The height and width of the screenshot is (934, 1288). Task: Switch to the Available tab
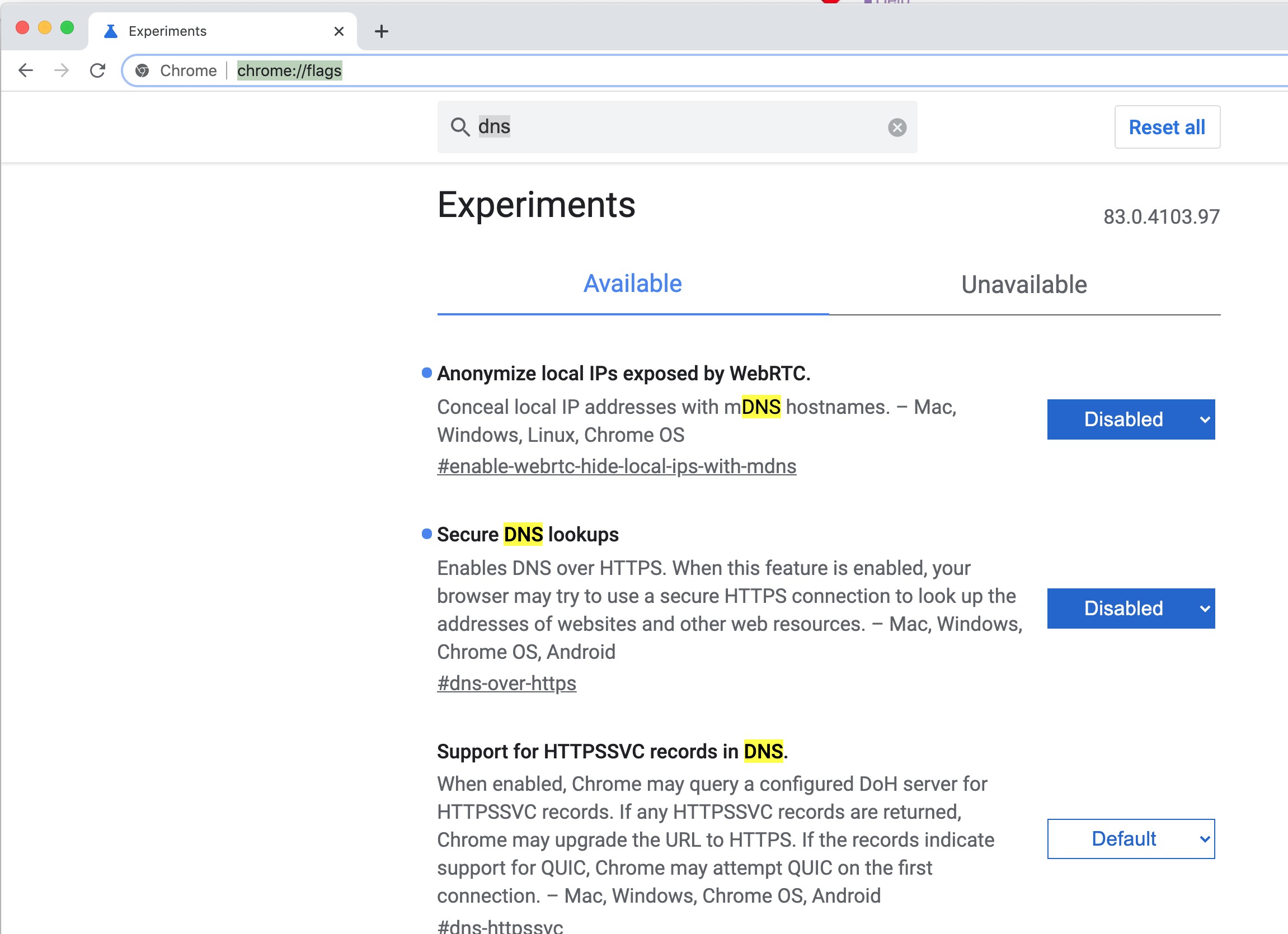point(633,284)
